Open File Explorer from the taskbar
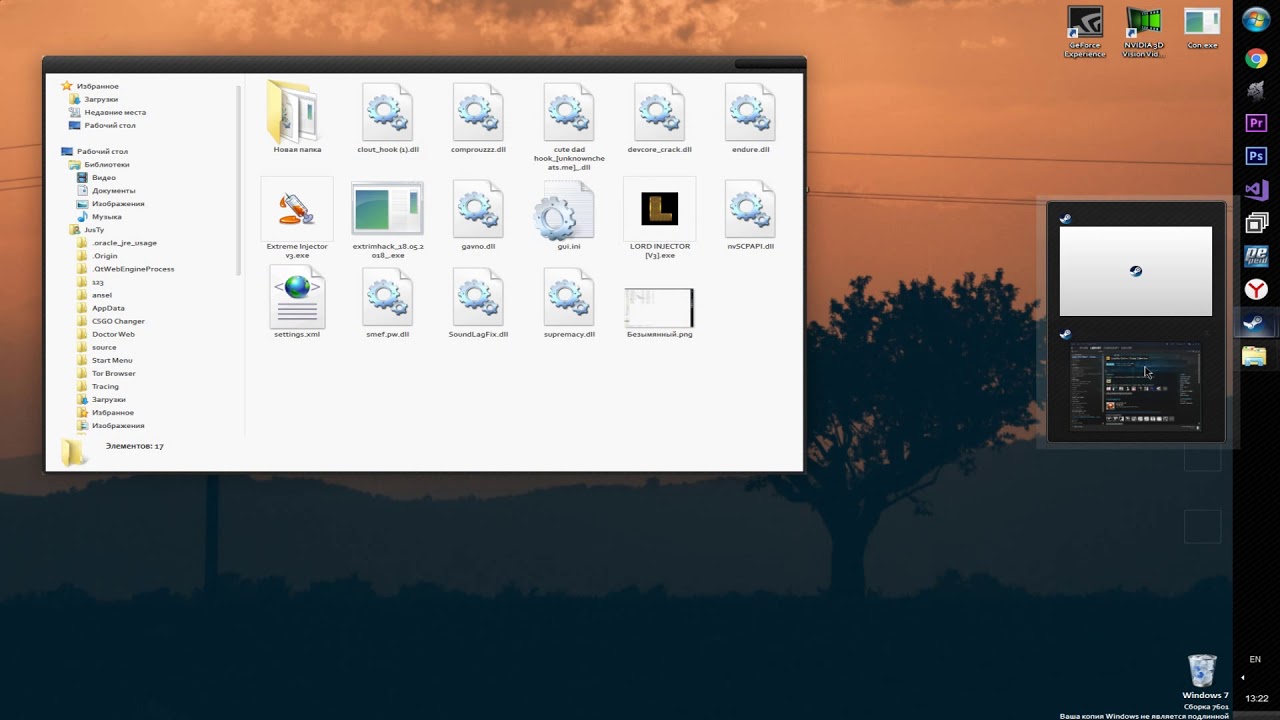This screenshot has width=1280, height=720. tap(1254, 356)
